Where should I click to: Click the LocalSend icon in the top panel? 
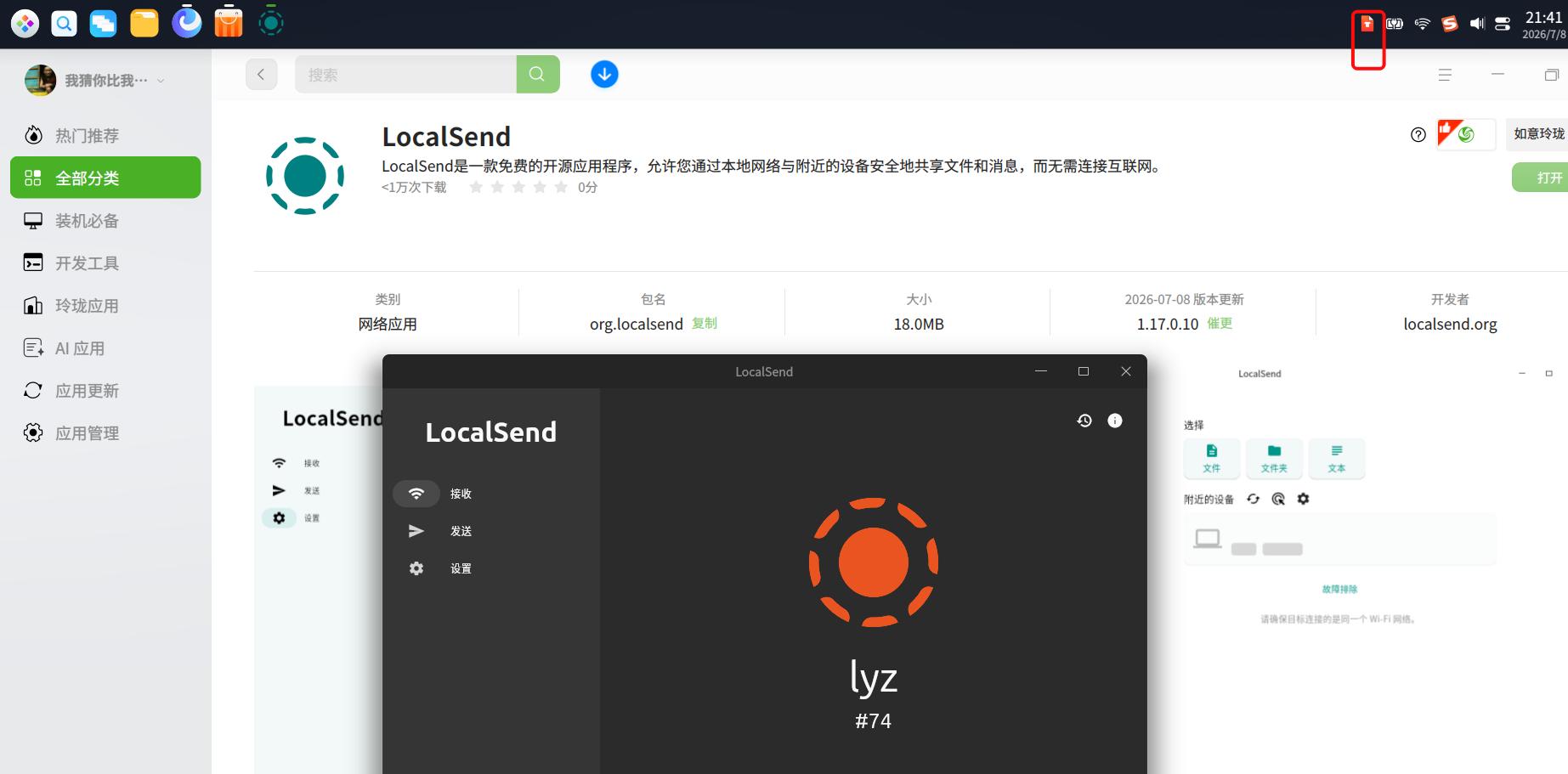coord(271,22)
